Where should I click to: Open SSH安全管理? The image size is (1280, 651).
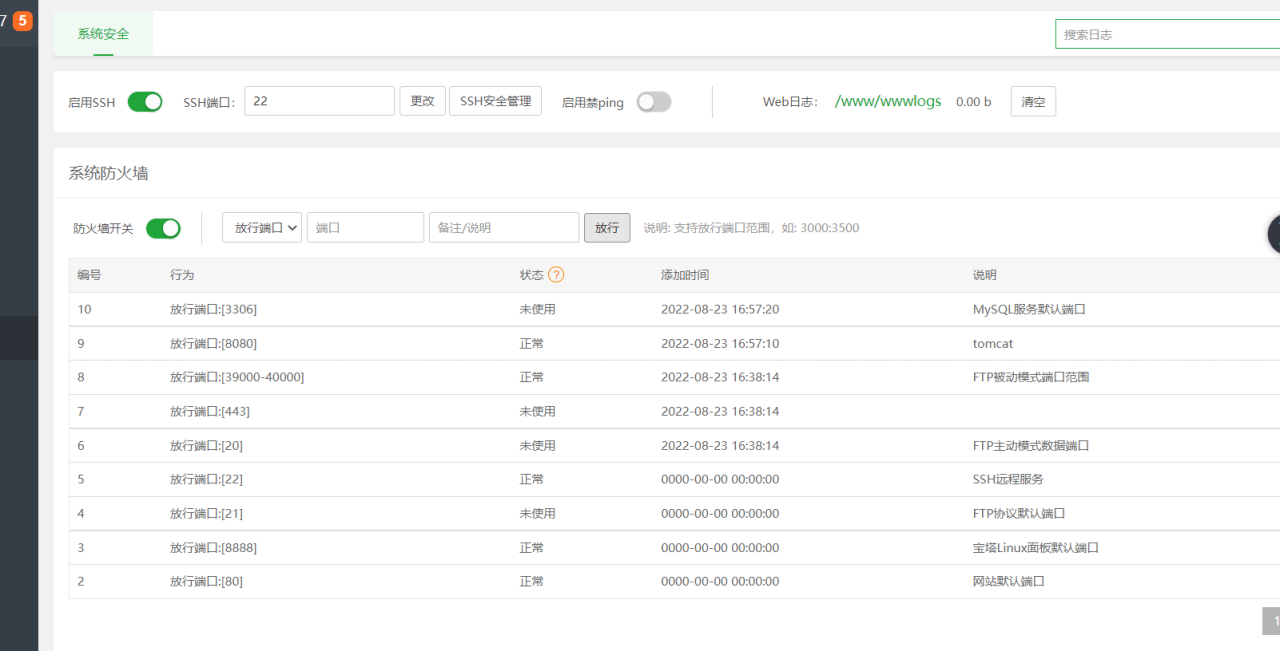[x=495, y=101]
